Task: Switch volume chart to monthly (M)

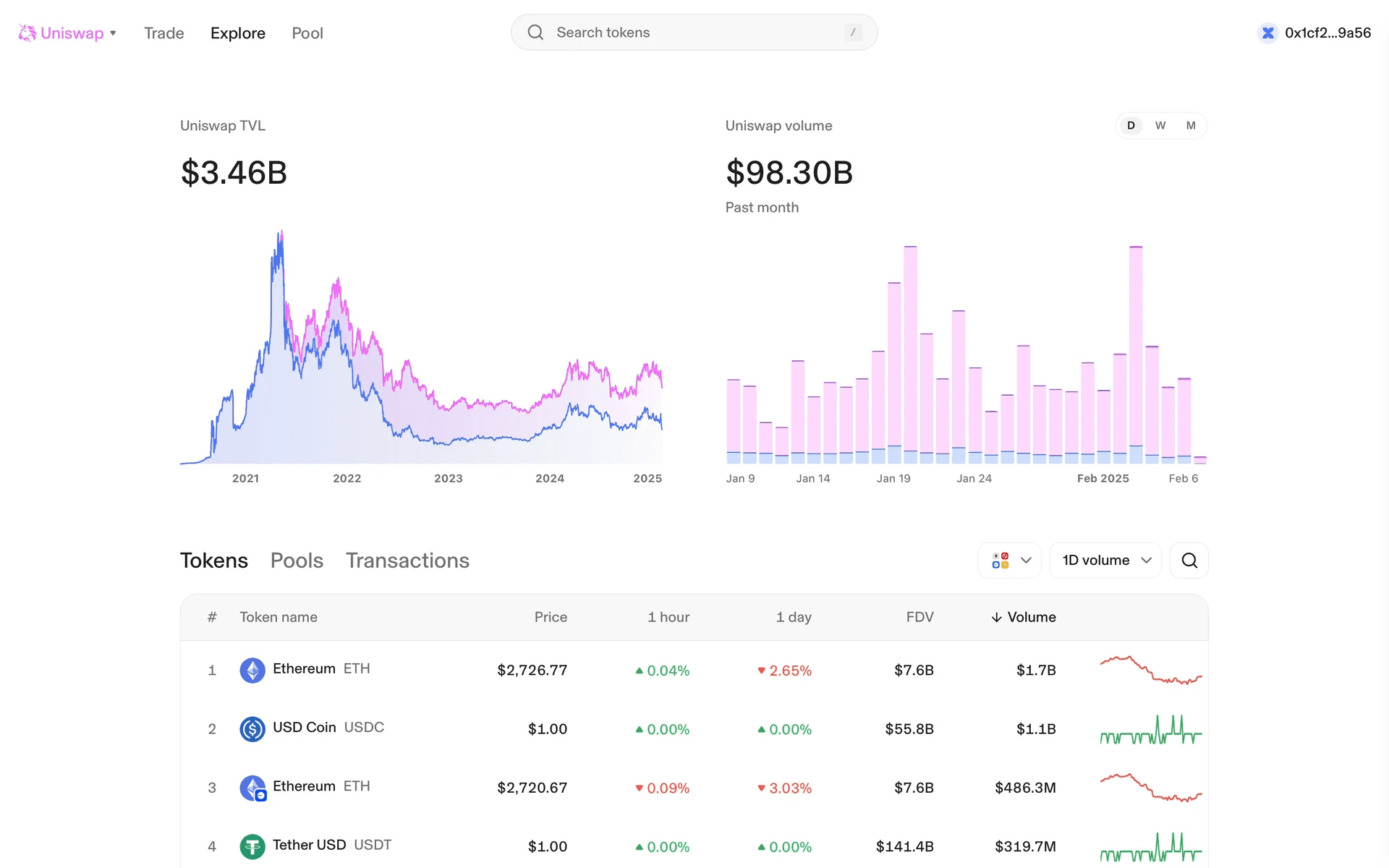Action: (1191, 126)
